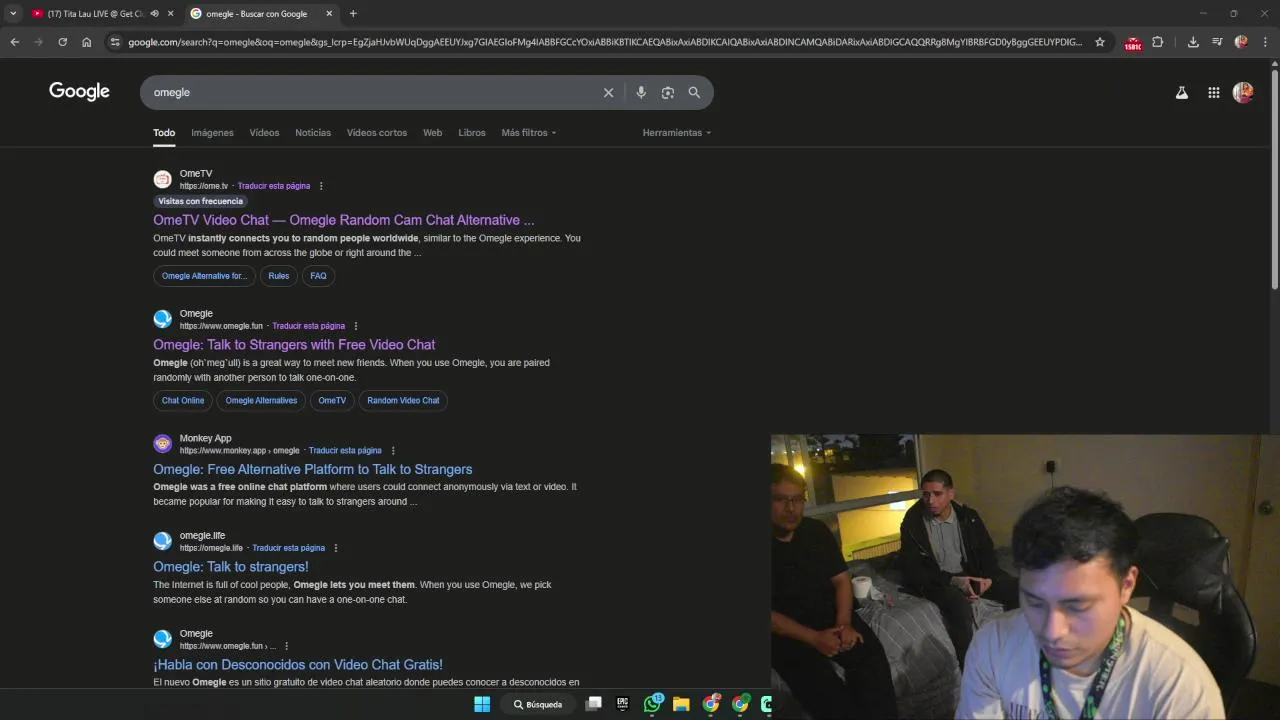Expand the Más filtros dropdown
This screenshot has height=720, width=1280.
pyautogui.click(x=529, y=133)
